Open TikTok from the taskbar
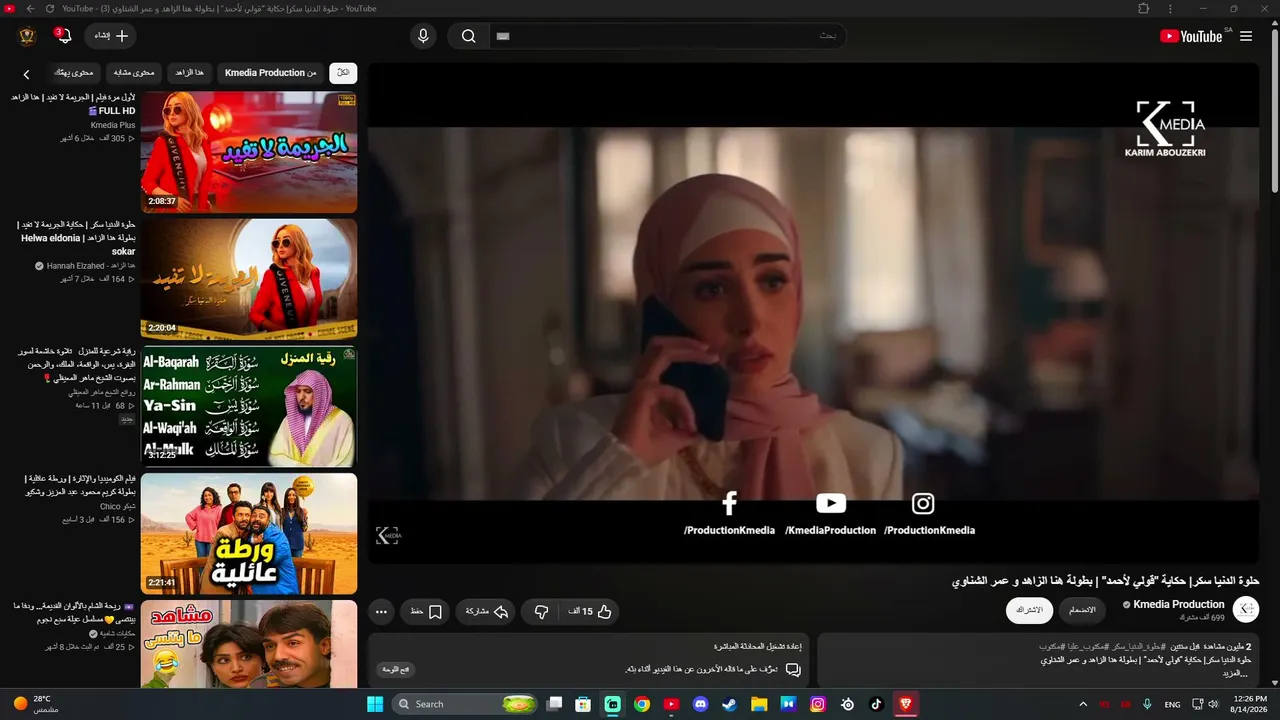The image size is (1280, 720). click(x=876, y=704)
